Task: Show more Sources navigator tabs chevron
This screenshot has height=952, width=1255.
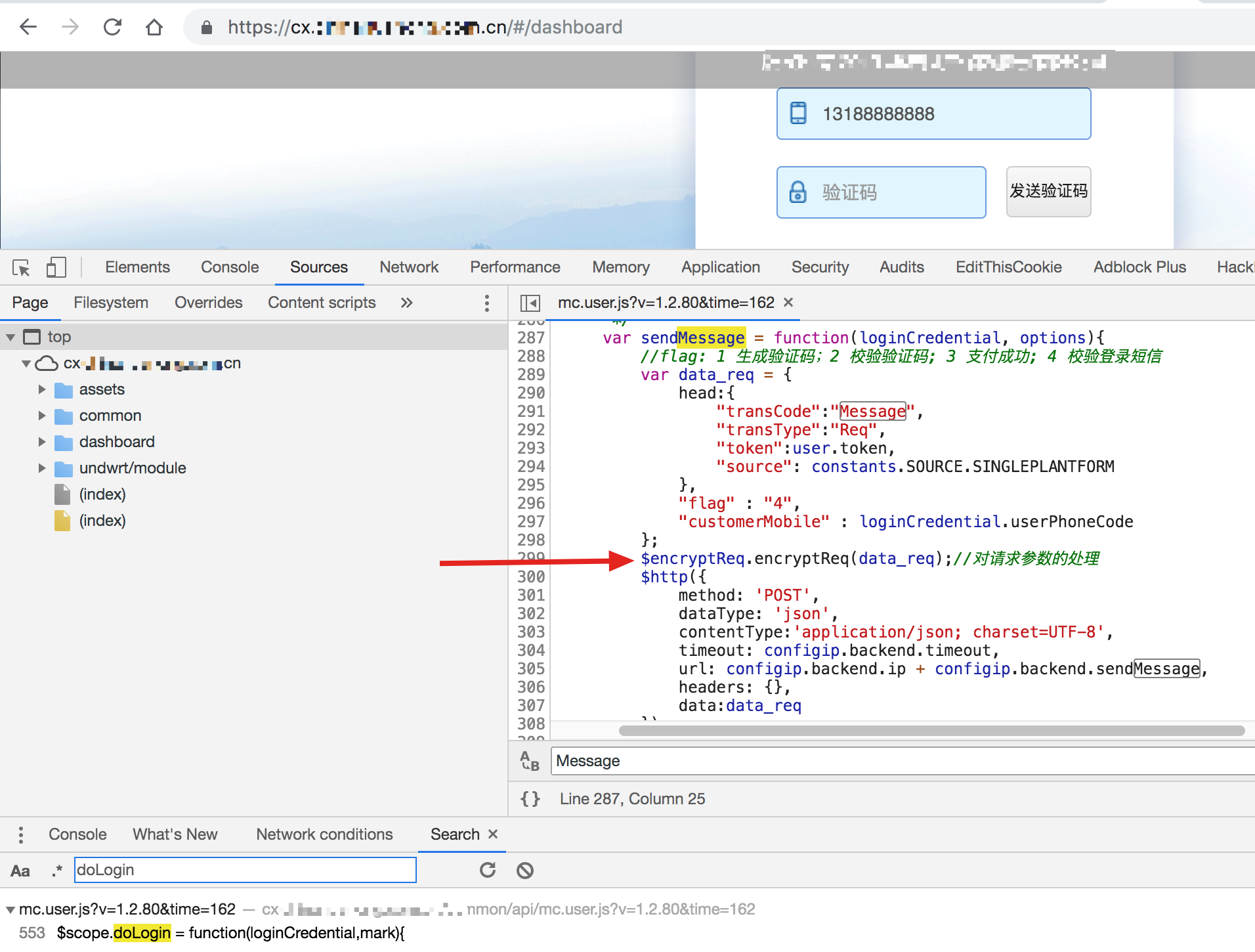Action: (407, 303)
